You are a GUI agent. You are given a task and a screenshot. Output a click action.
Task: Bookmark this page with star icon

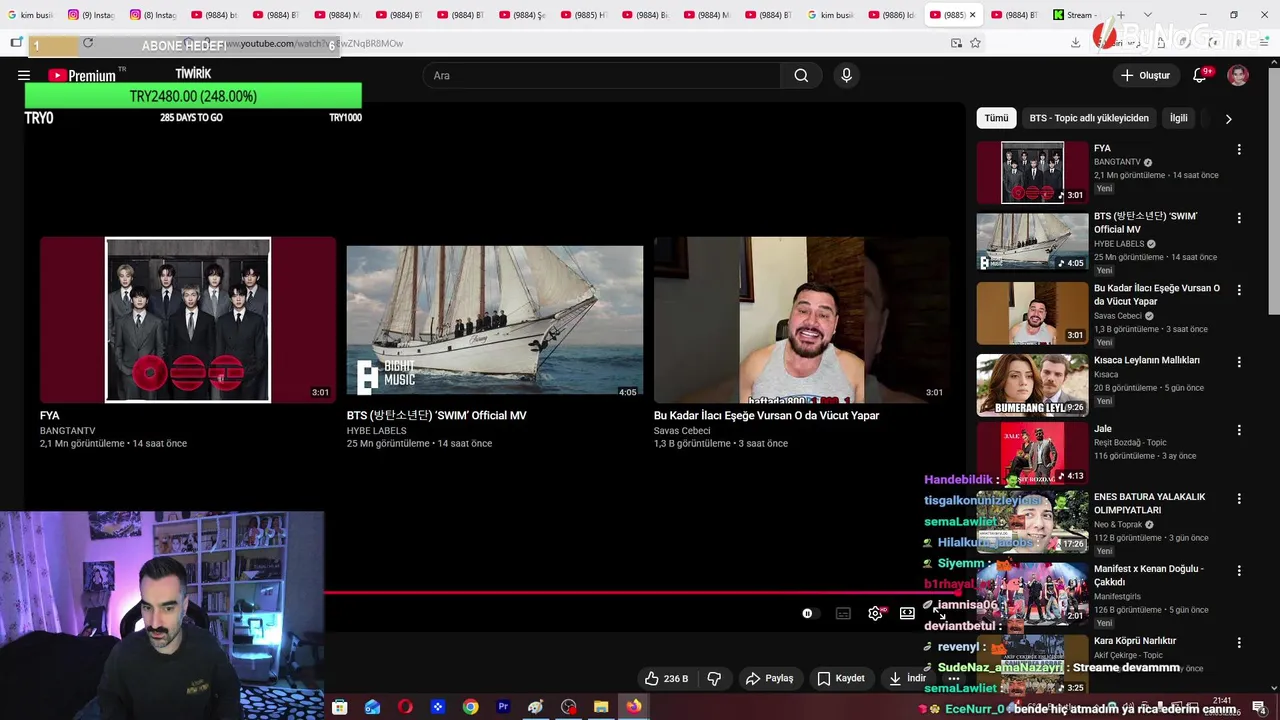[x=975, y=43]
